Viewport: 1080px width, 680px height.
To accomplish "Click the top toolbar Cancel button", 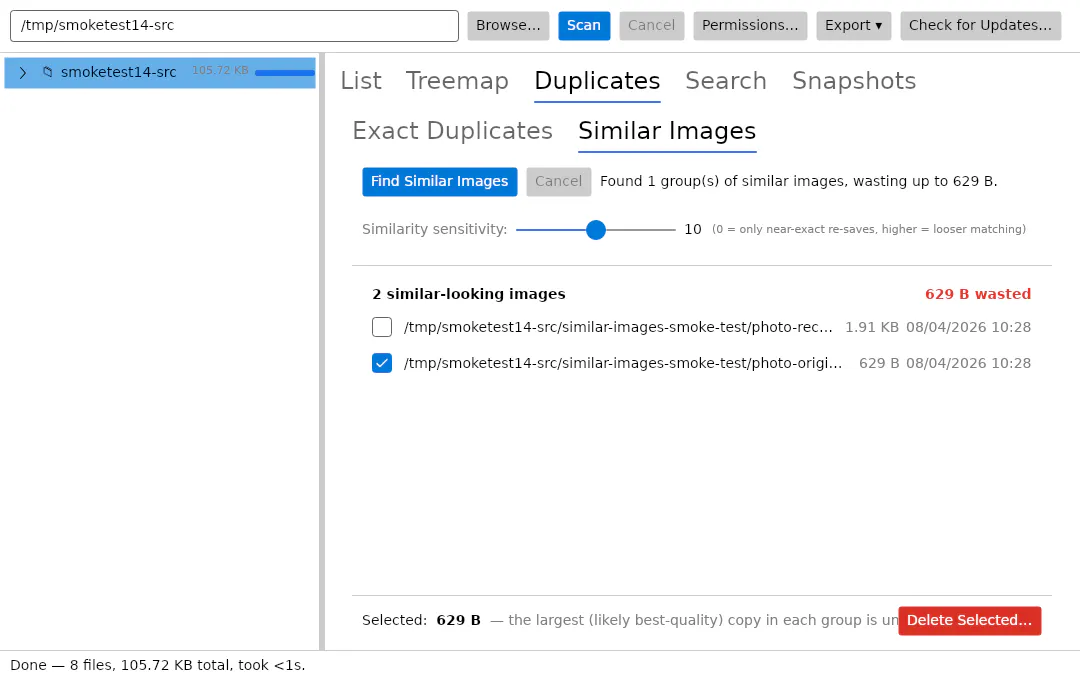I will coord(652,25).
